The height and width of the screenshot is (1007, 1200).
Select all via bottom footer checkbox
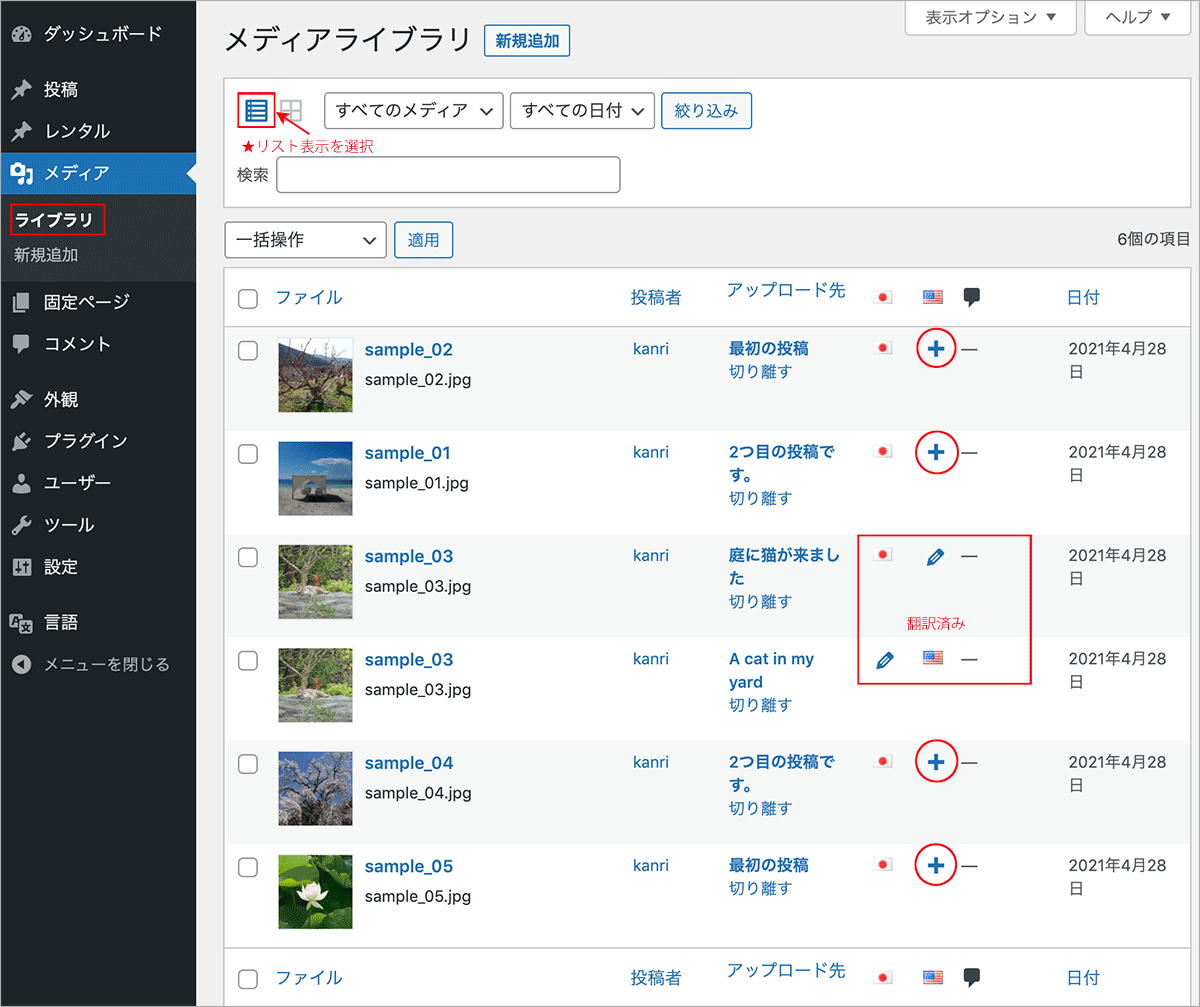[x=248, y=978]
